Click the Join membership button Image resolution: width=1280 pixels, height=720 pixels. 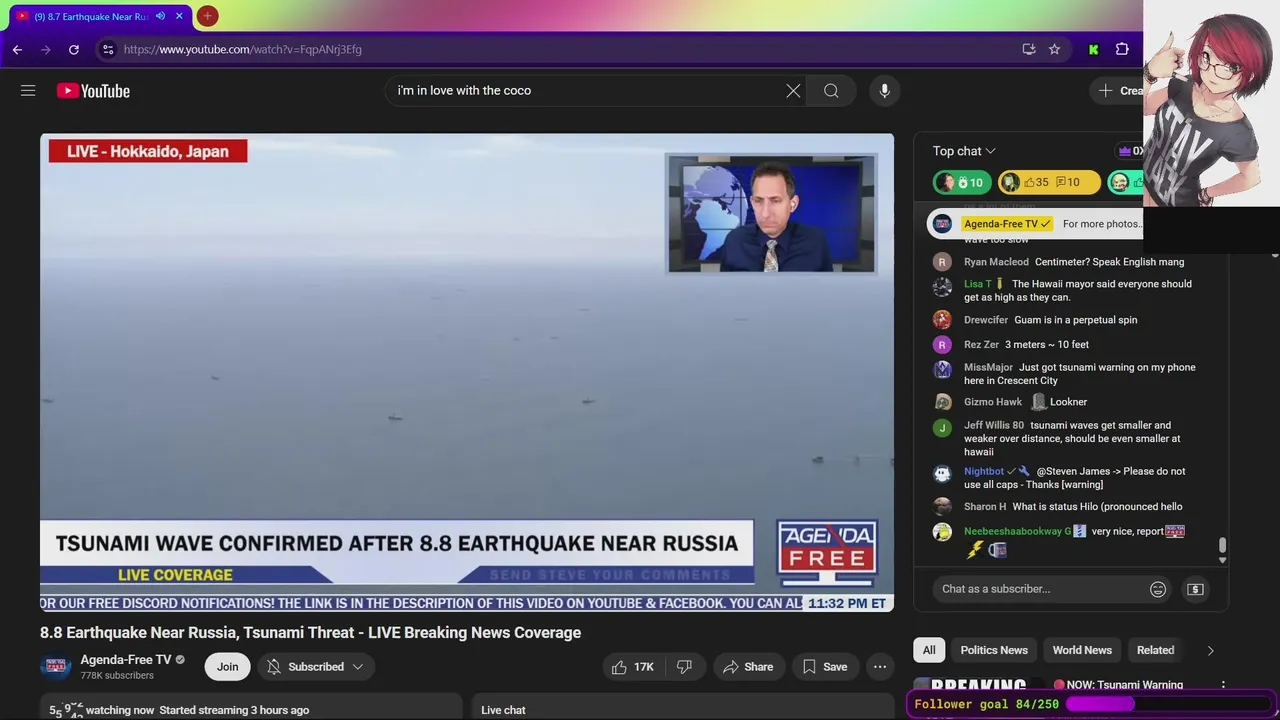[x=228, y=667]
